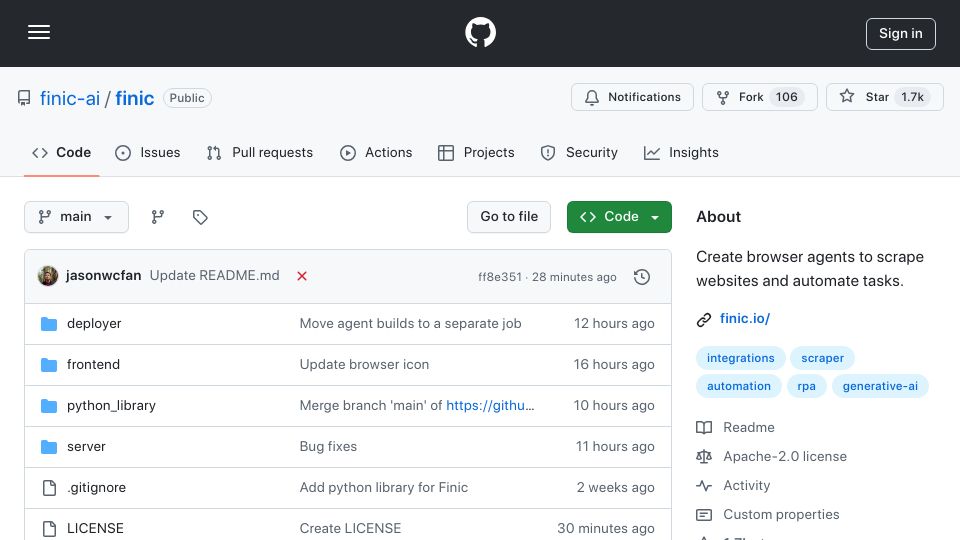
Task: Click the Go to file button
Action: coord(509,217)
